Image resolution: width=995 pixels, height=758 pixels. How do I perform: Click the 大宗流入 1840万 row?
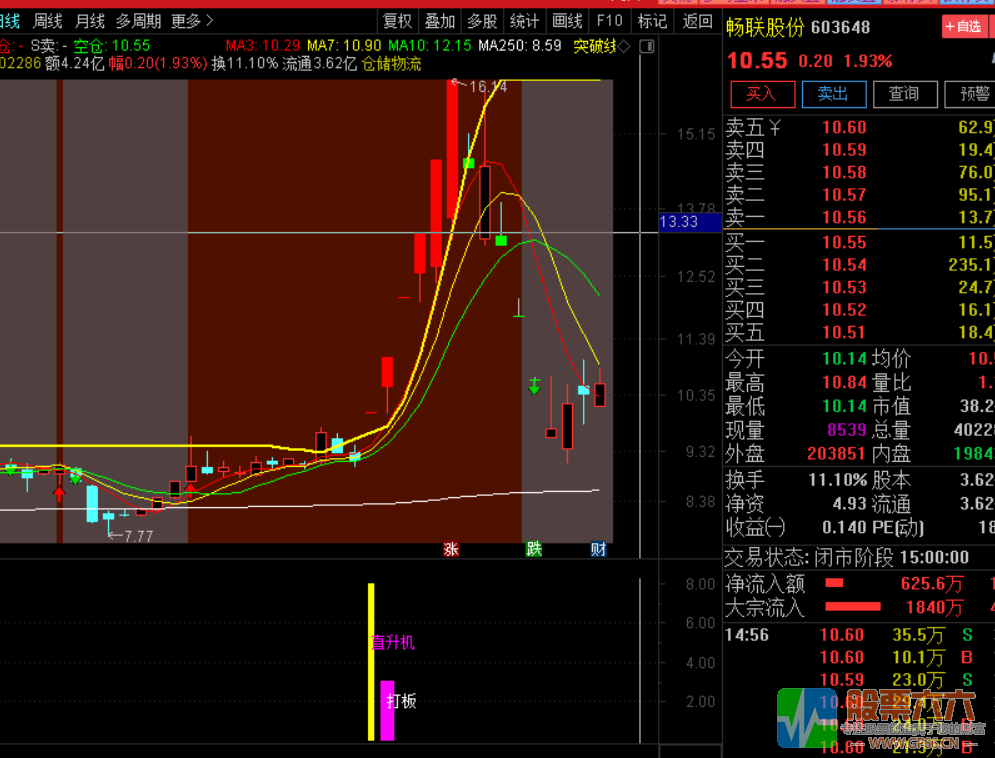859,608
